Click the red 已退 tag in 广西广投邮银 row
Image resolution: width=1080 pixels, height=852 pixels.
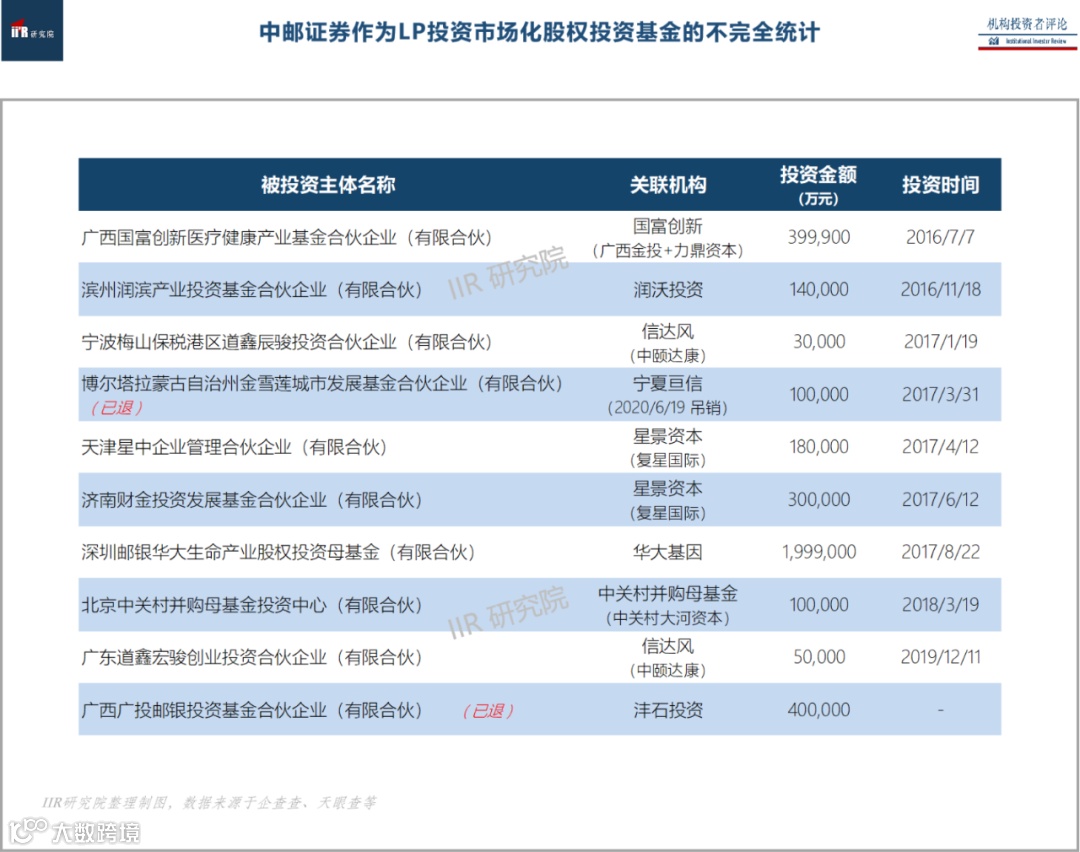(x=488, y=711)
